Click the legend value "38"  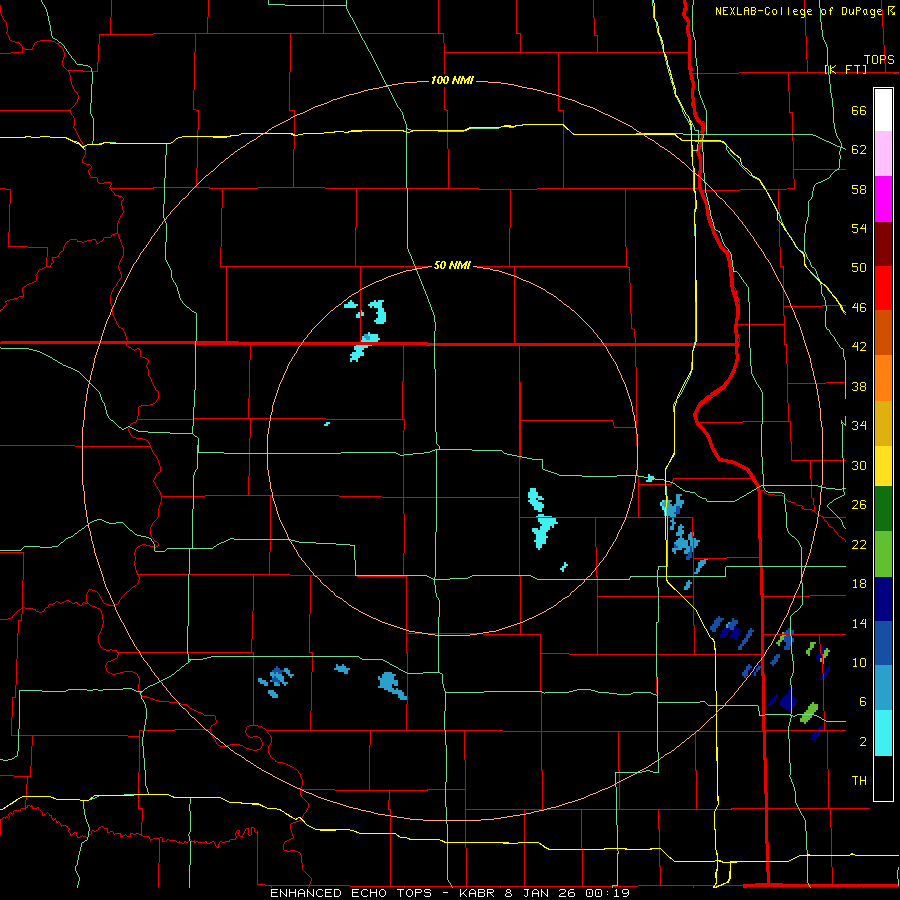point(859,386)
